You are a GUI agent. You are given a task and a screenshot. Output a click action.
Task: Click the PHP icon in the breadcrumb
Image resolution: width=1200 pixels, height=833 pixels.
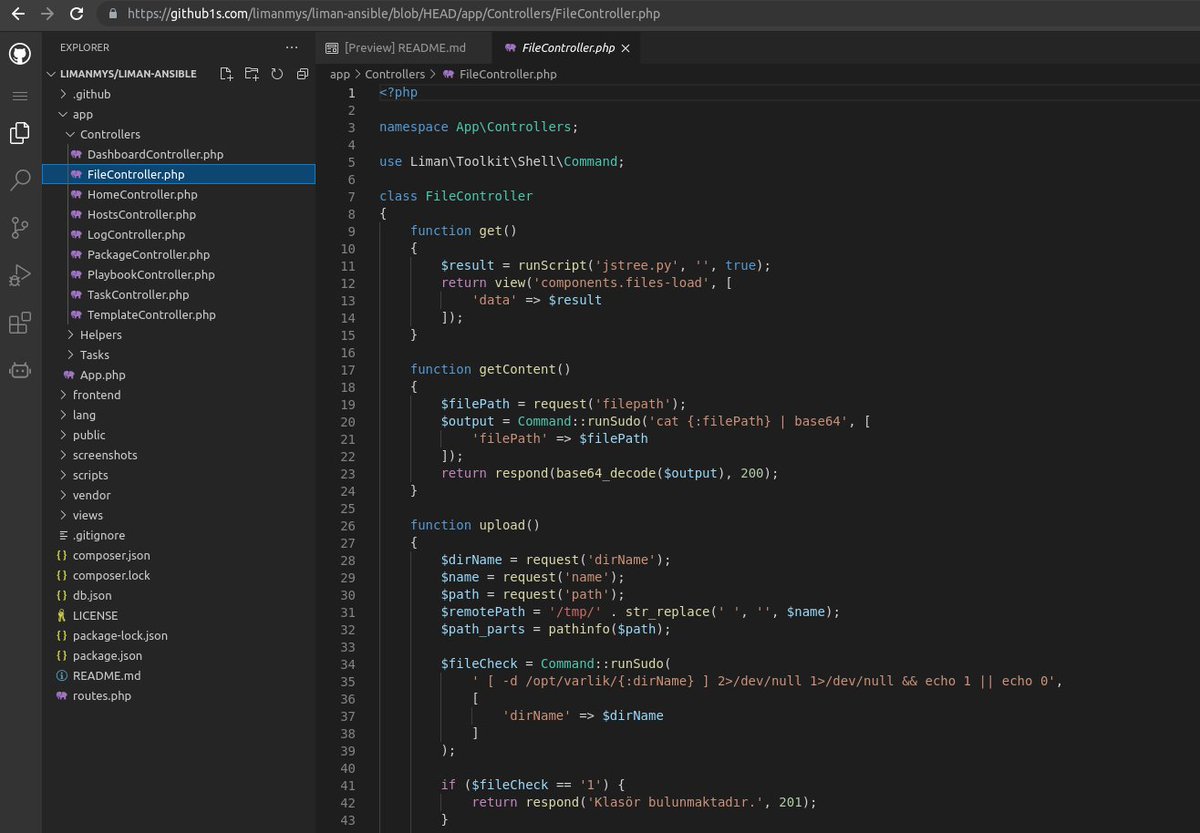pos(448,74)
